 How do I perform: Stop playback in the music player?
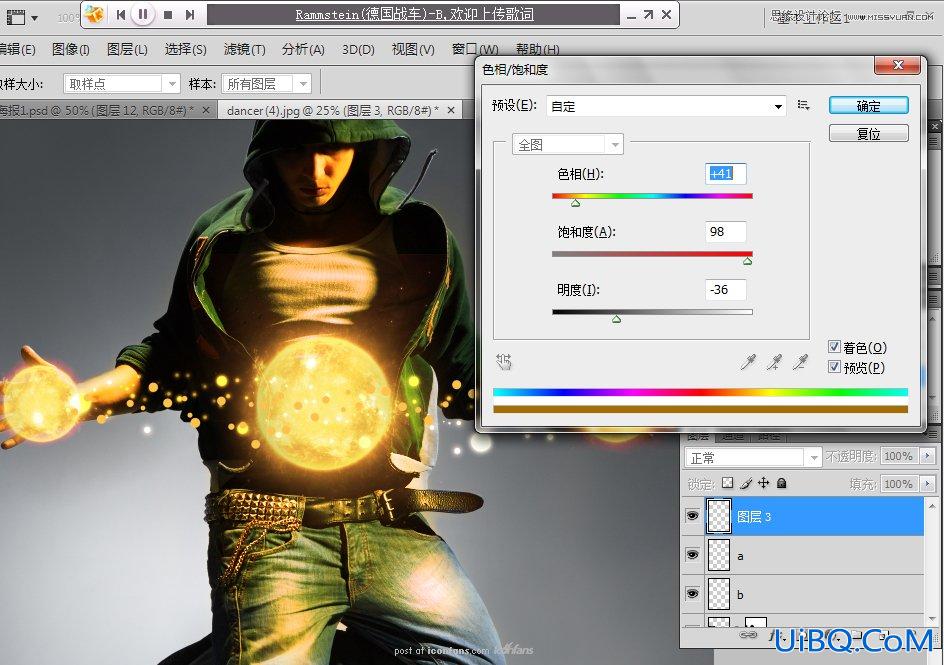pos(168,15)
